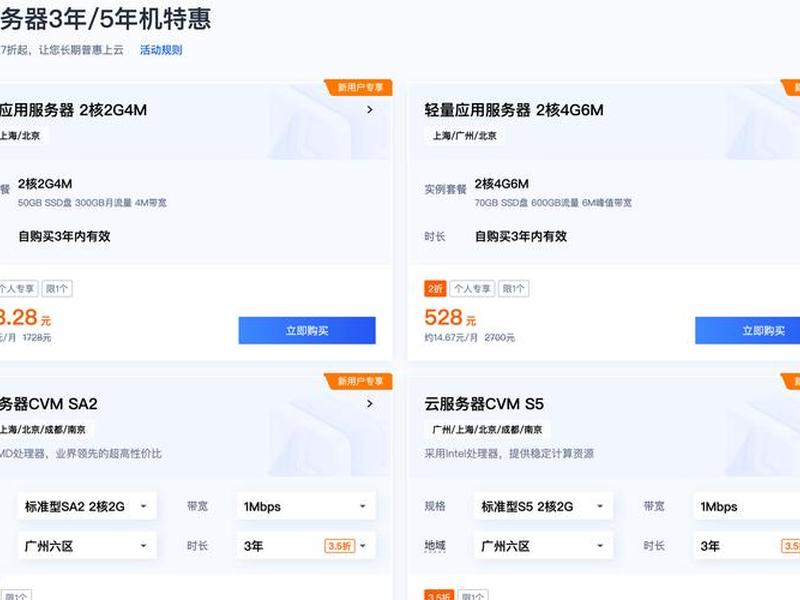Image resolution: width=800 pixels, height=600 pixels.
Task: Expand the 标准型S5 2核2G spec dropdown
Action: [x=543, y=506]
